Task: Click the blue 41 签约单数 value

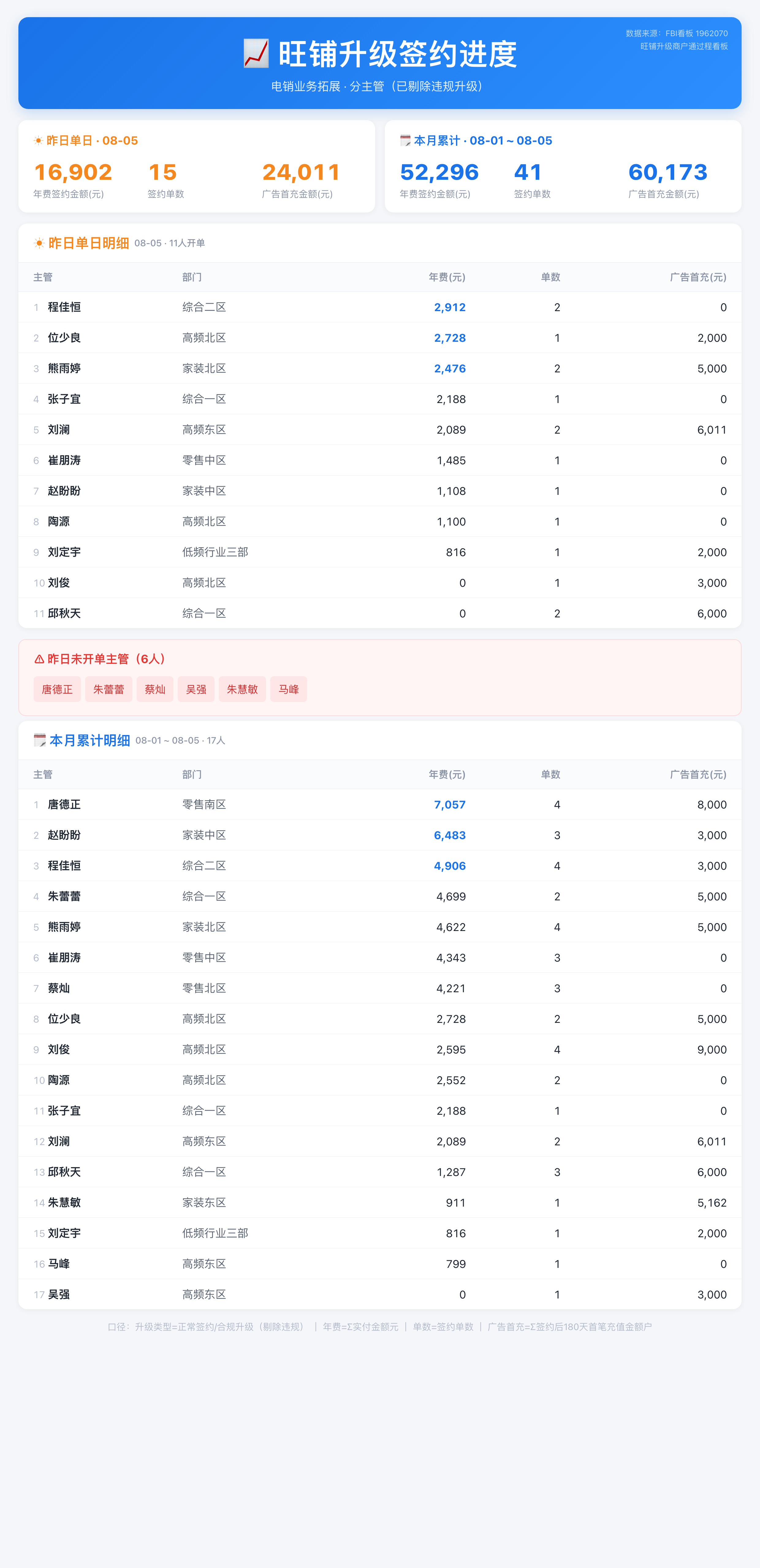Action: (528, 172)
